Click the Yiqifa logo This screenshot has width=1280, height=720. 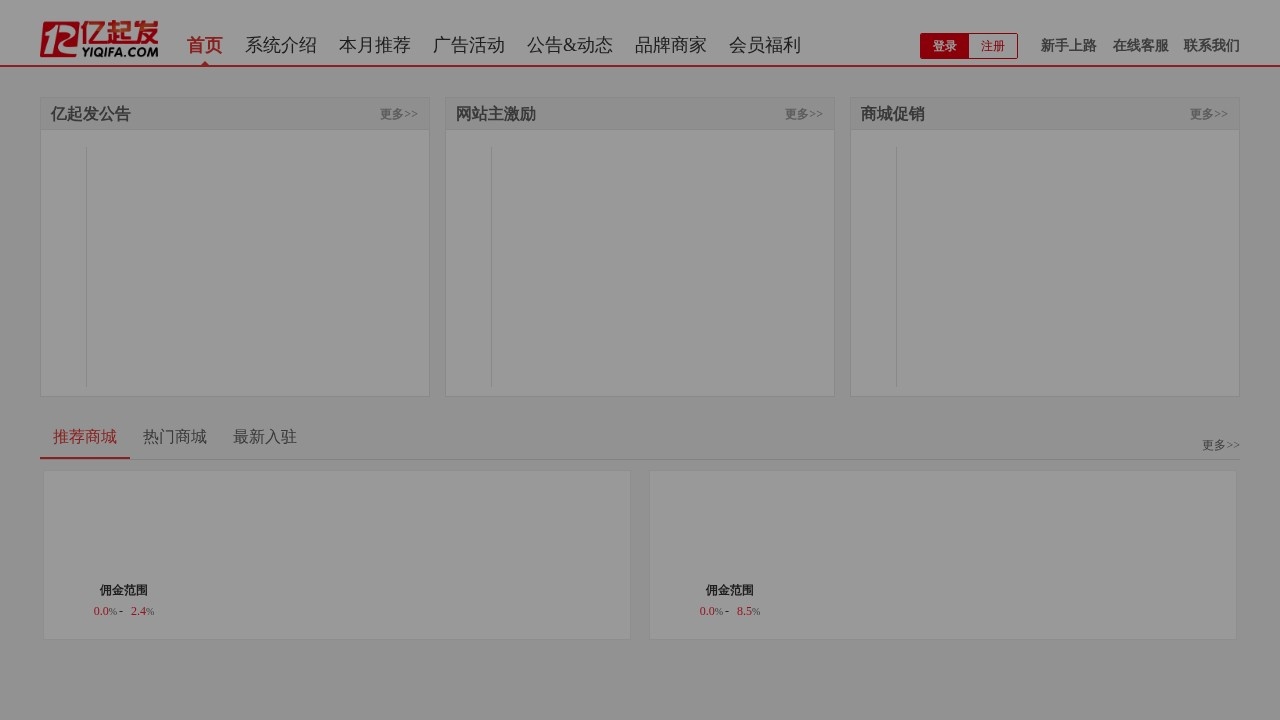(99, 40)
